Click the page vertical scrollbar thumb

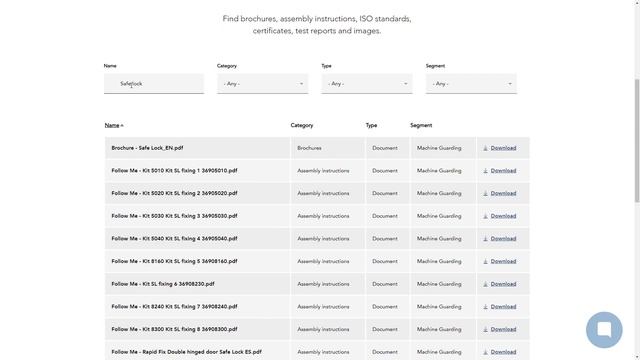[x=637, y=140]
